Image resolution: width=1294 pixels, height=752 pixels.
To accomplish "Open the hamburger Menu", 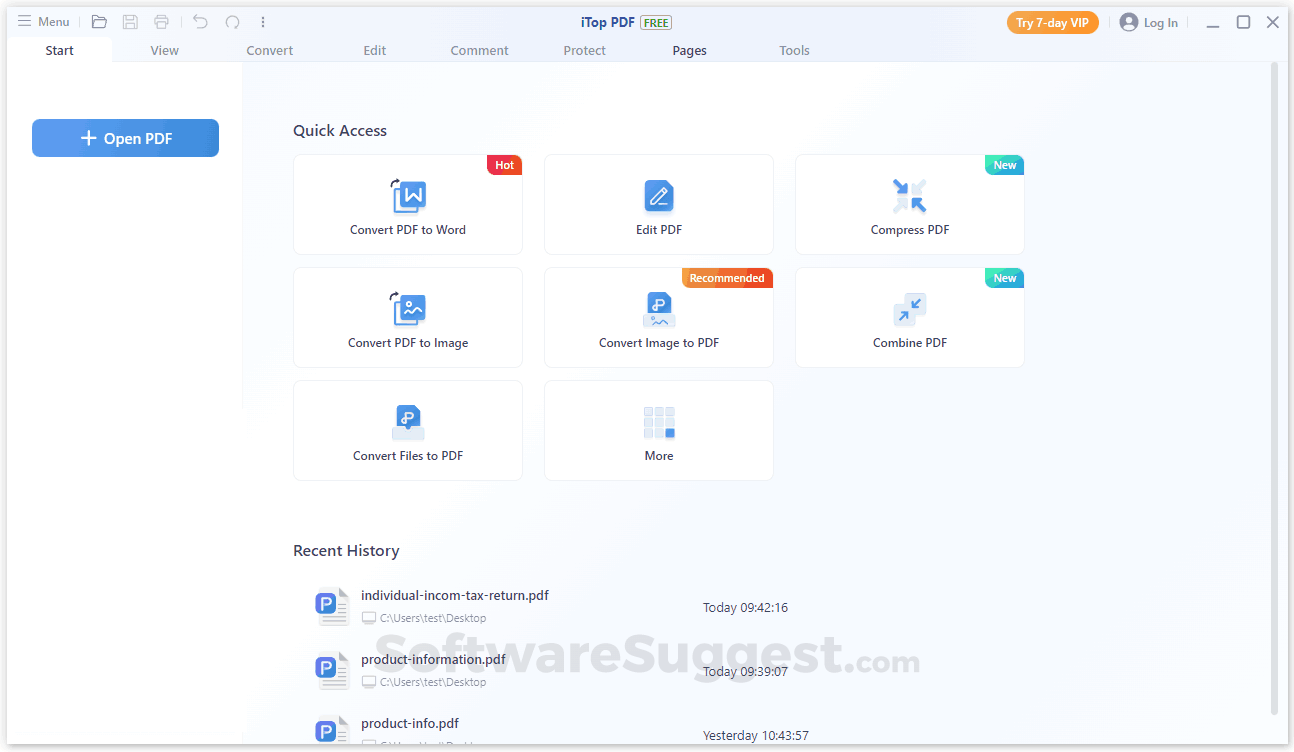I will [43, 22].
